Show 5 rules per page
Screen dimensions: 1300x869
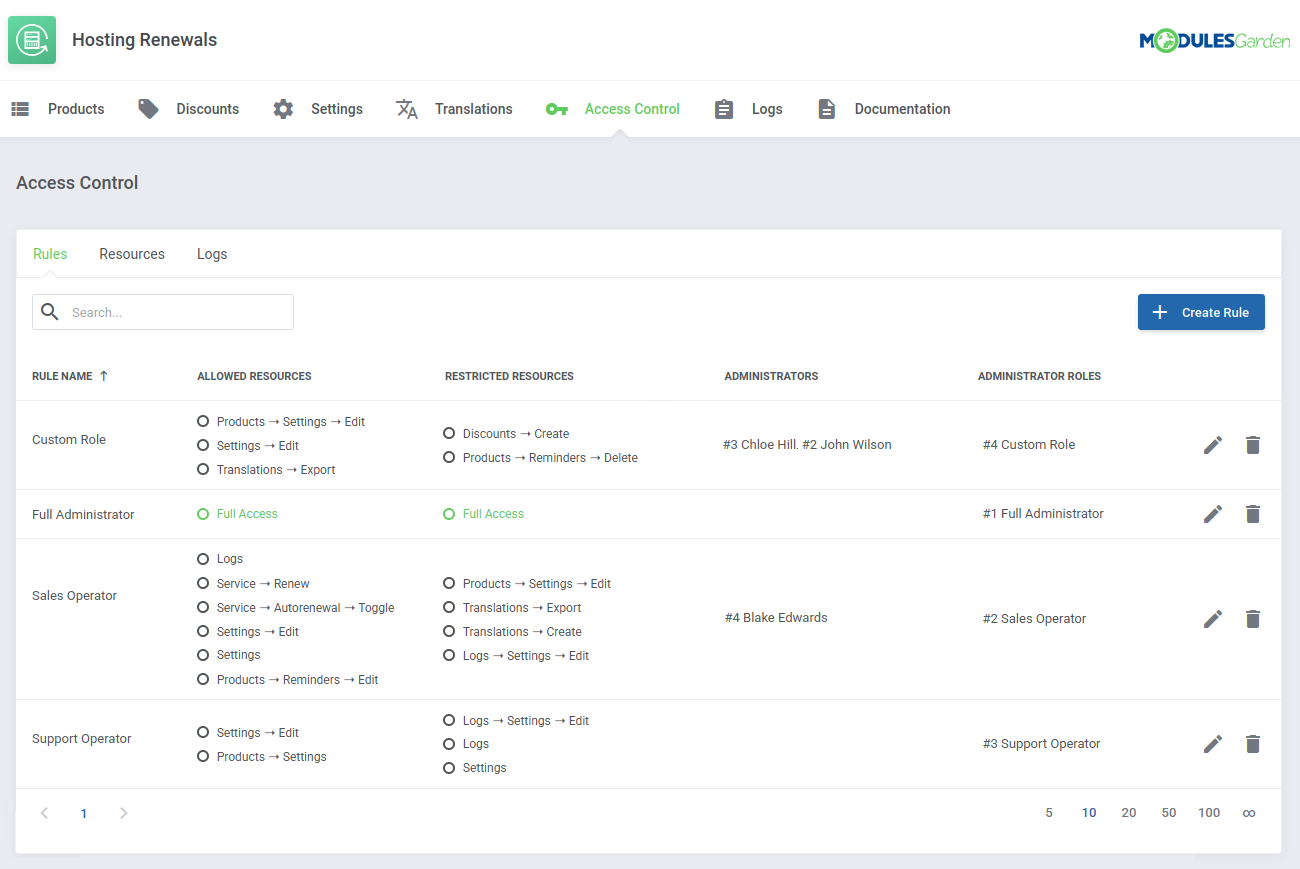[x=1049, y=813]
